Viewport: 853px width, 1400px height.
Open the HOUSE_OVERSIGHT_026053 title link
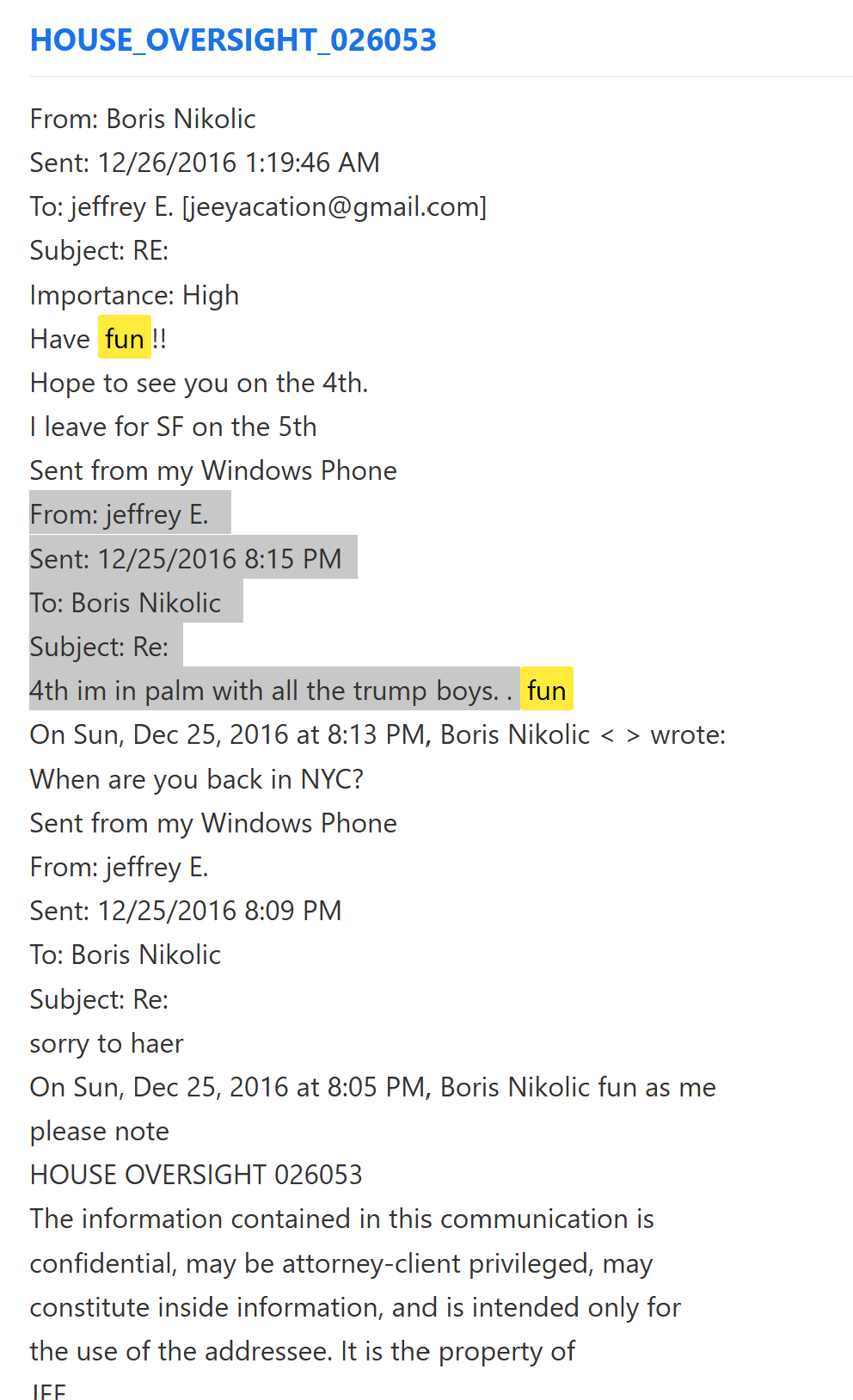[x=233, y=40]
